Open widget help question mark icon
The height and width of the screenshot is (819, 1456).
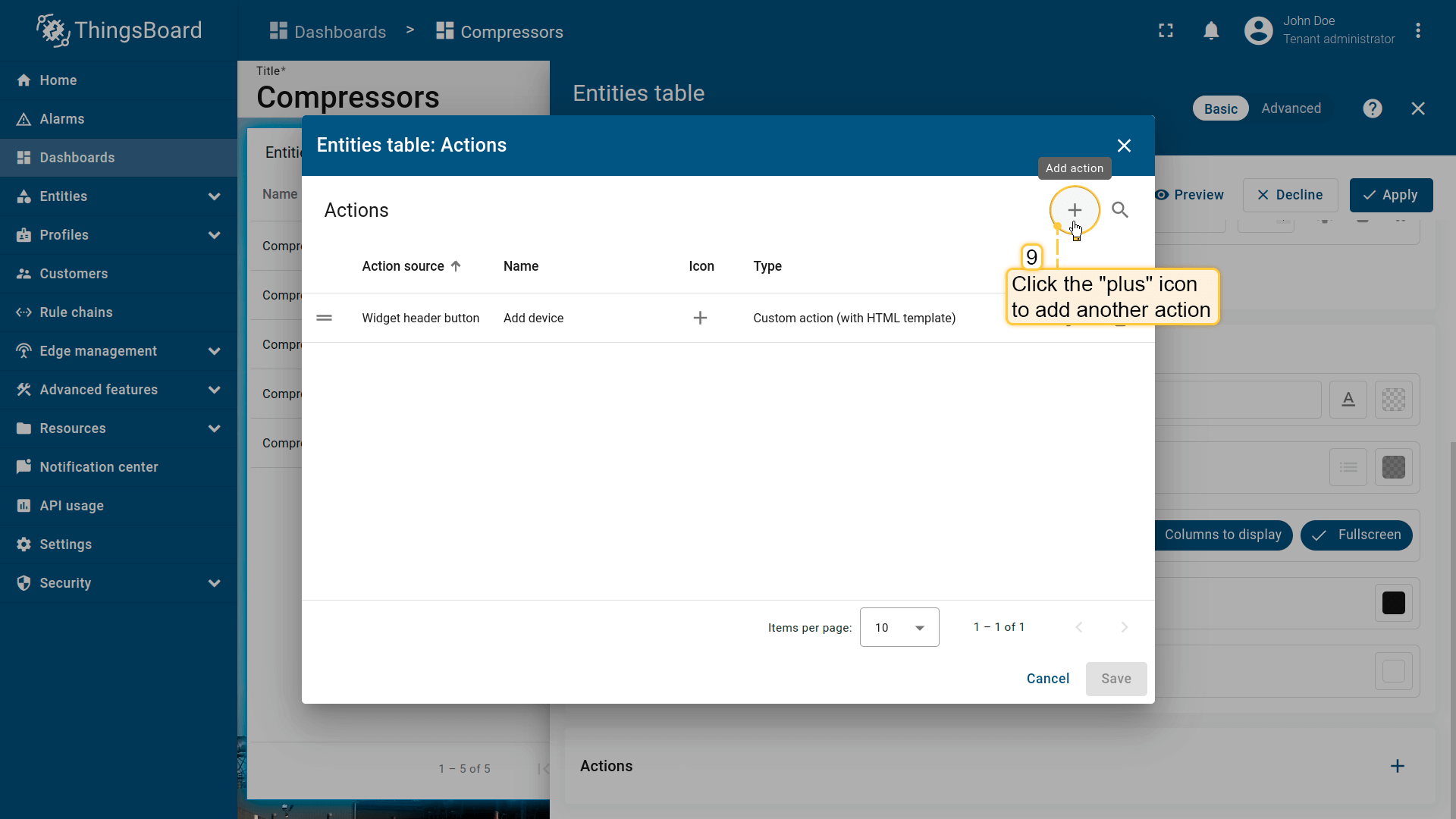(x=1372, y=108)
